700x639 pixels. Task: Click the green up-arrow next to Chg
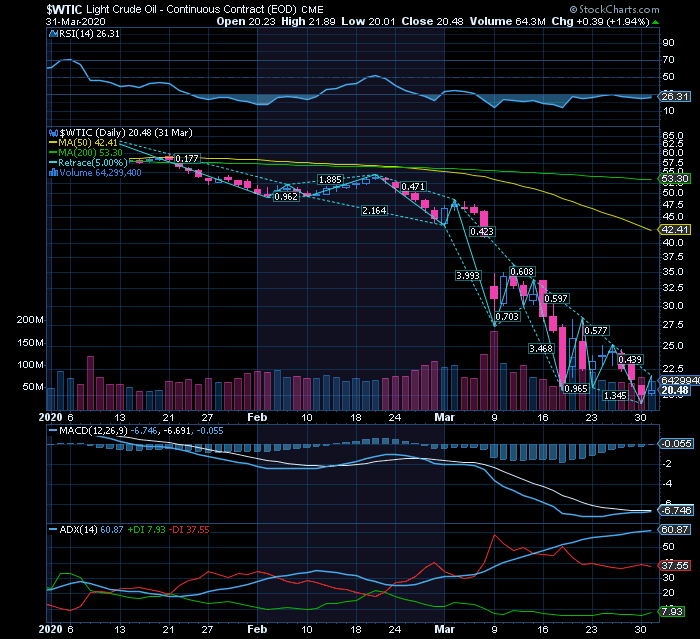(655, 21)
